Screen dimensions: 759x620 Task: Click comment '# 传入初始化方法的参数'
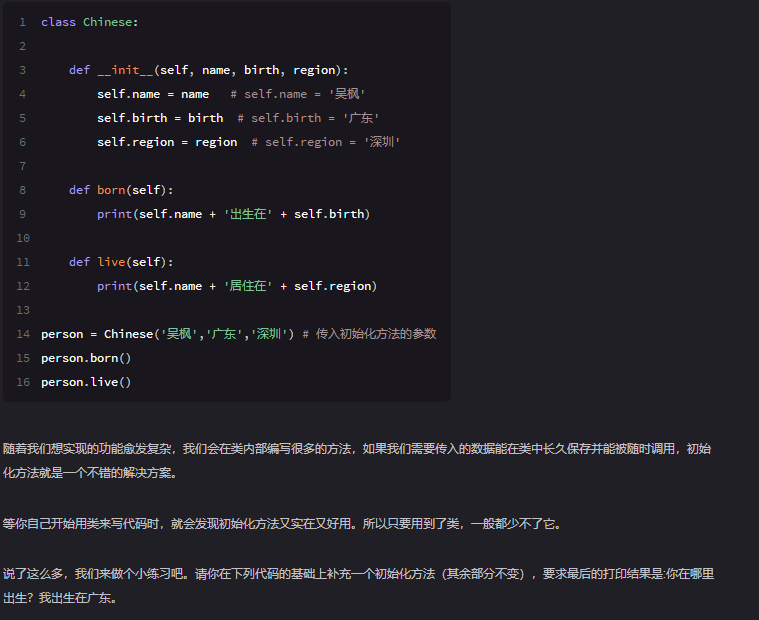(x=369, y=334)
